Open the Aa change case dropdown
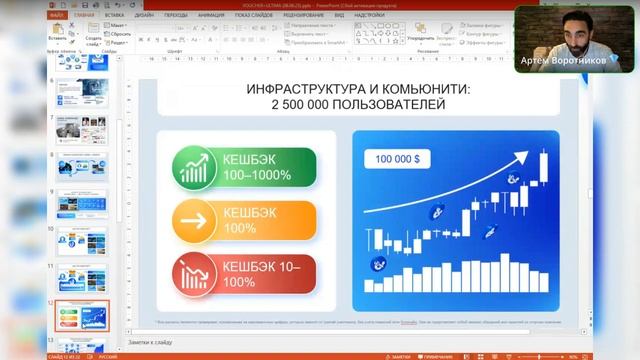Viewport: 640px width, 360px height. [195, 40]
